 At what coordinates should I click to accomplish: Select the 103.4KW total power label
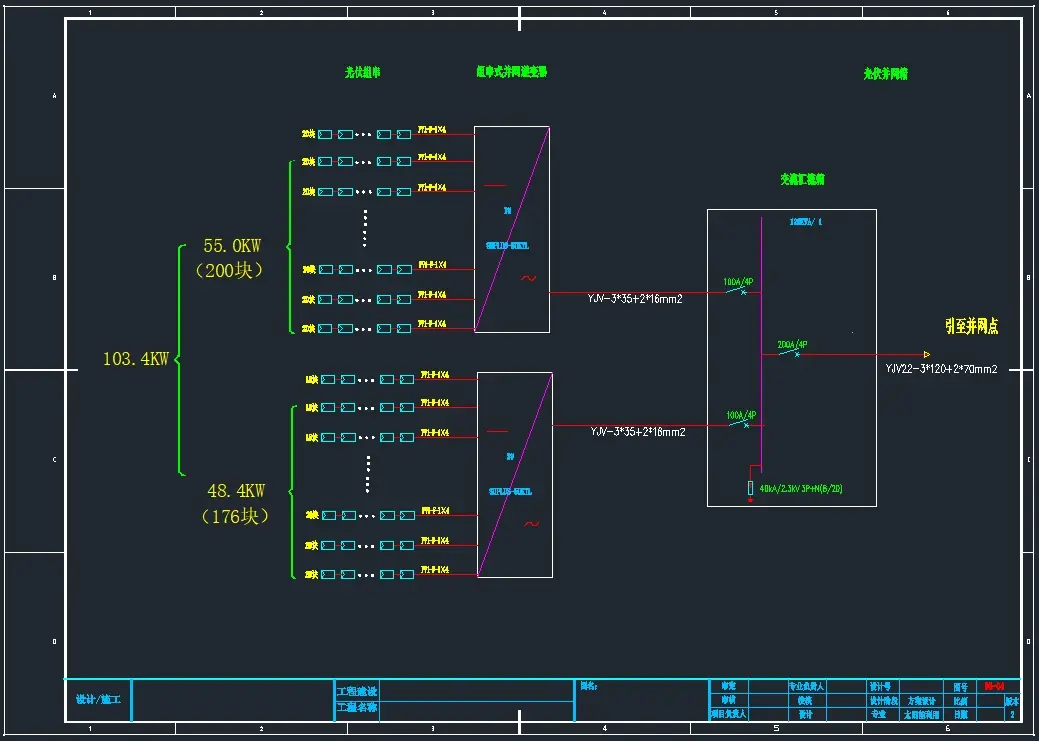click(x=136, y=359)
